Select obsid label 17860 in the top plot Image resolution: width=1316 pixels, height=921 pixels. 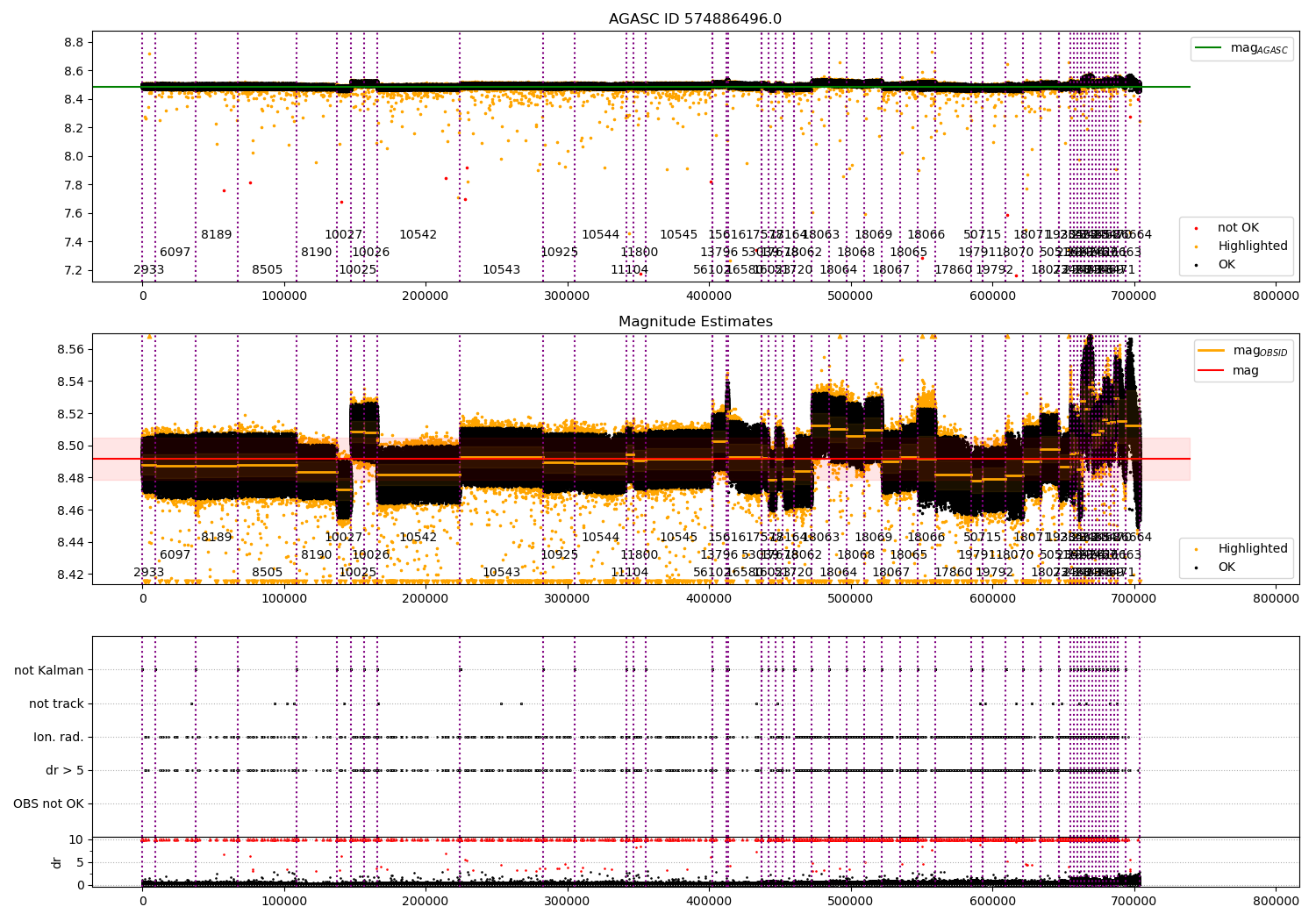pyautogui.click(x=954, y=270)
